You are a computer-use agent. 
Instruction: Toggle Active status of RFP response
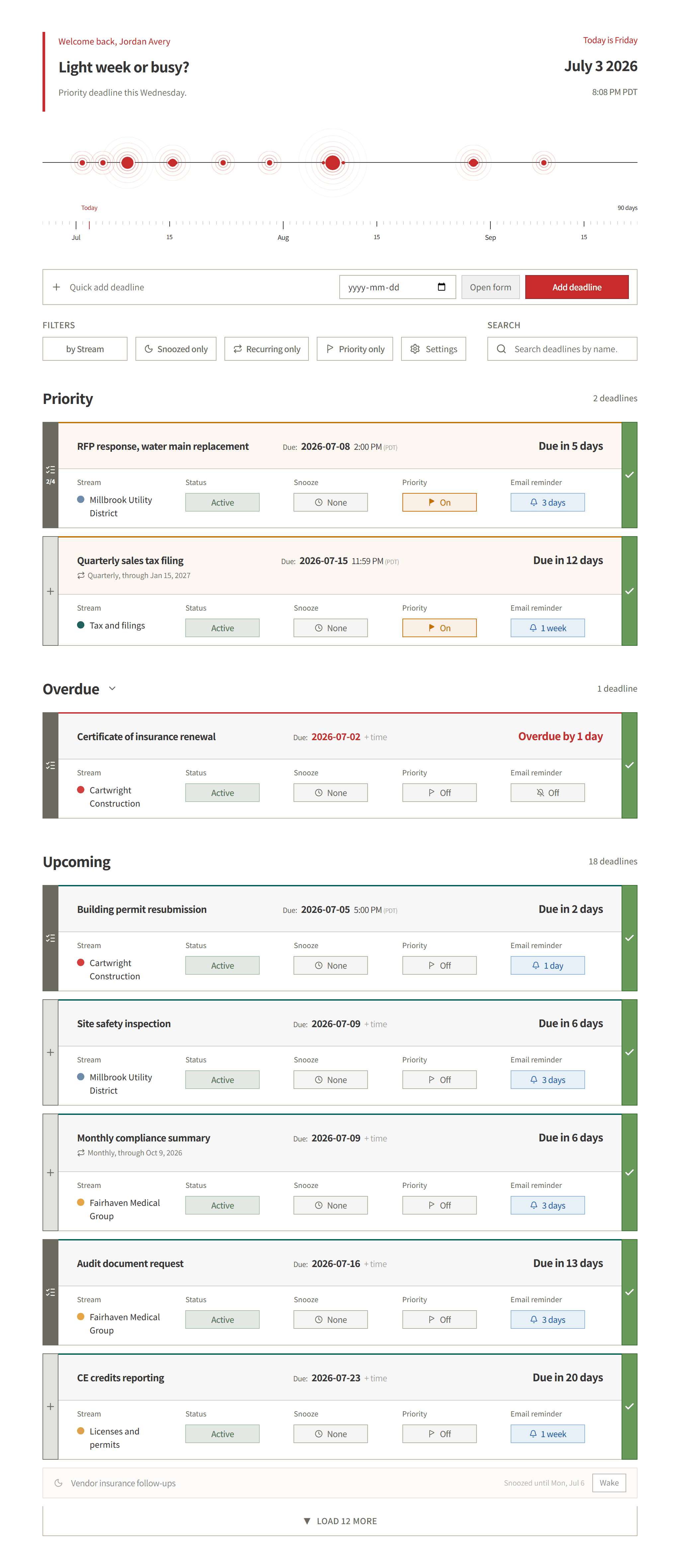coord(222,502)
